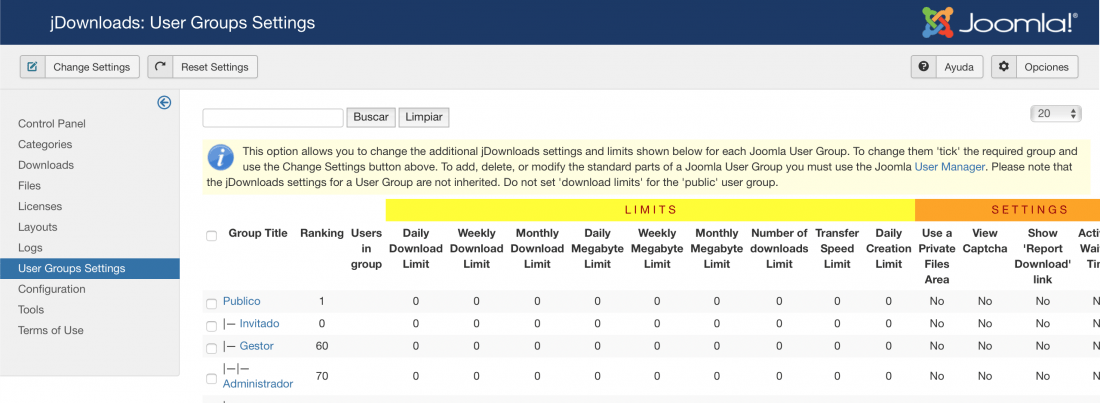Open Tools in sidebar
The height and width of the screenshot is (403, 1100).
coord(31,310)
